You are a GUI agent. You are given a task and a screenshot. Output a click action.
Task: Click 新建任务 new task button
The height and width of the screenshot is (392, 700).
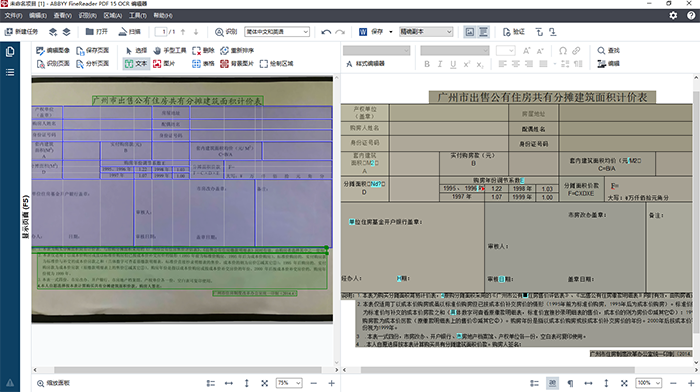[21, 32]
